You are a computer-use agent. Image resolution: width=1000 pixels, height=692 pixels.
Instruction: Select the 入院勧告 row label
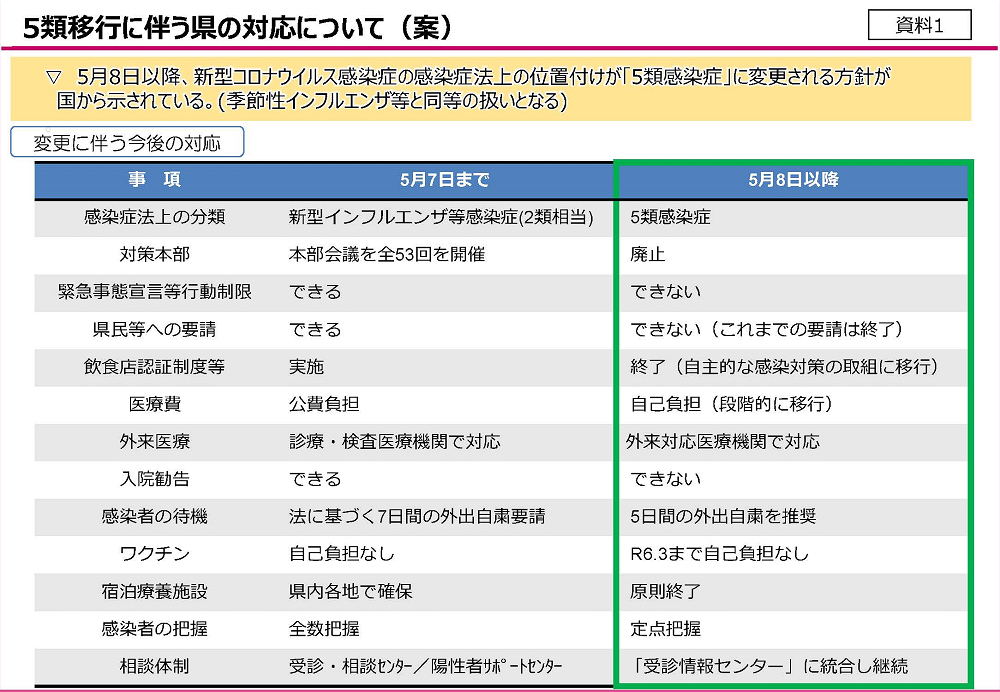[x=155, y=479]
